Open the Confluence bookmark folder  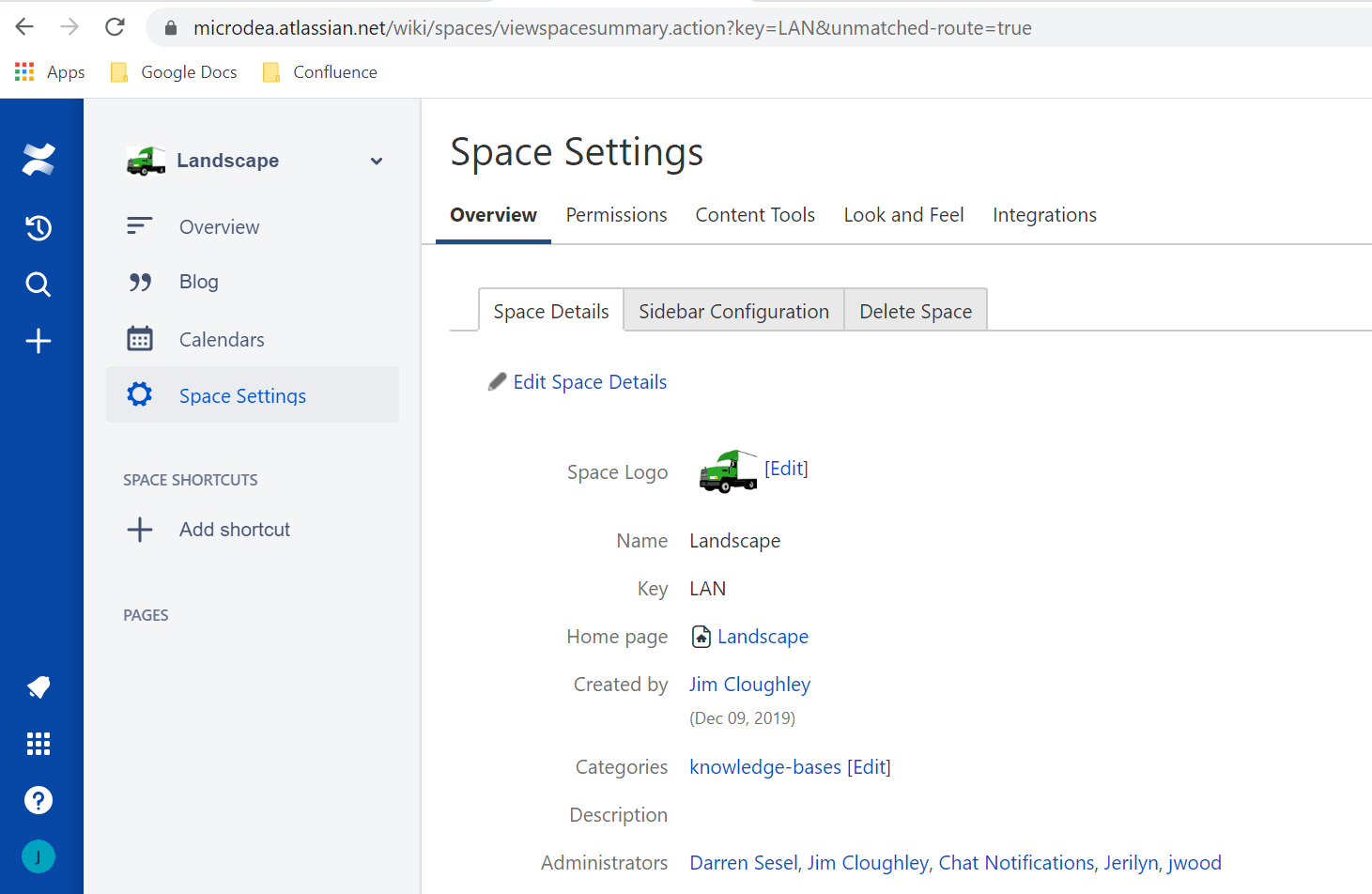tap(320, 72)
